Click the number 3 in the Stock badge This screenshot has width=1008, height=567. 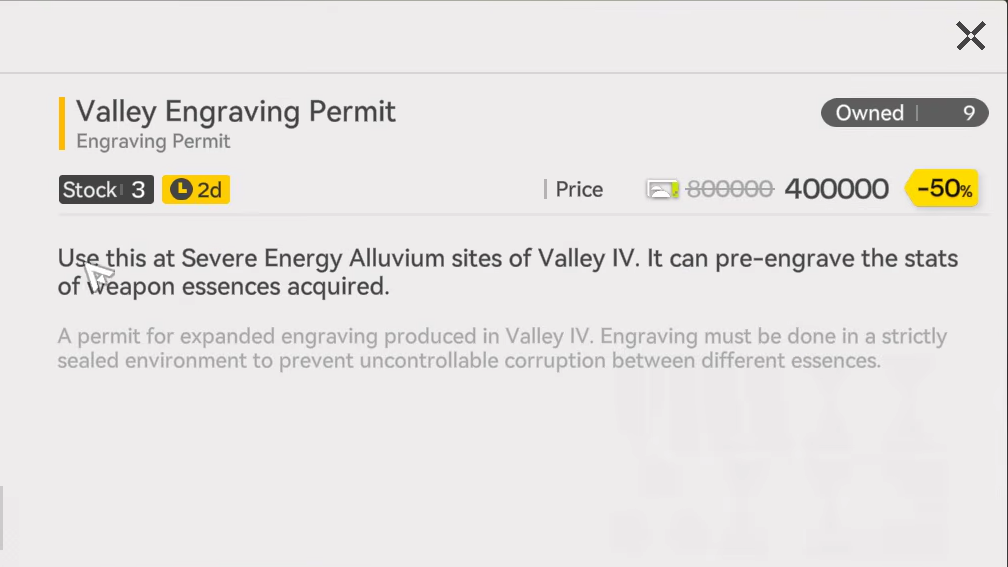[x=138, y=189]
